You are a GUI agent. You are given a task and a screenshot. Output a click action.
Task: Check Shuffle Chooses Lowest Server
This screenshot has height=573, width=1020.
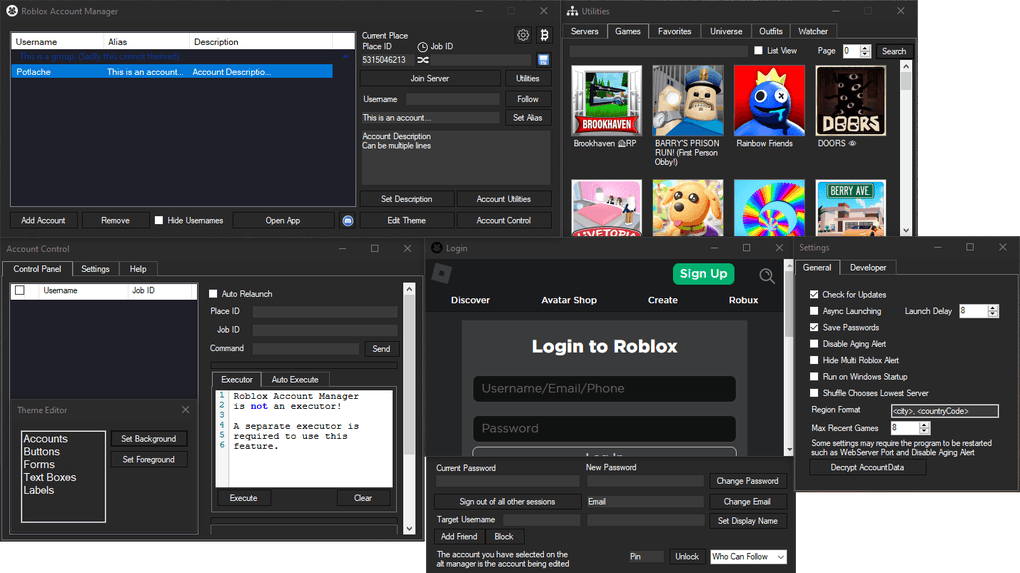point(814,393)
